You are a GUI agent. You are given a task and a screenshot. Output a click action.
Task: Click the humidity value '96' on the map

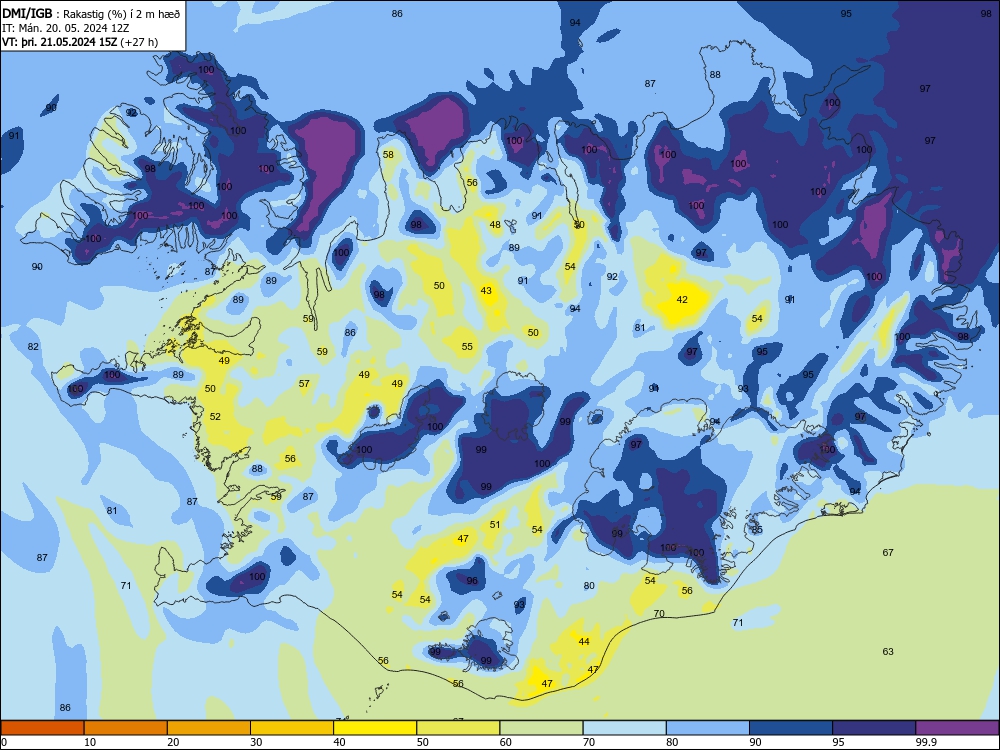tap(472, 580)
